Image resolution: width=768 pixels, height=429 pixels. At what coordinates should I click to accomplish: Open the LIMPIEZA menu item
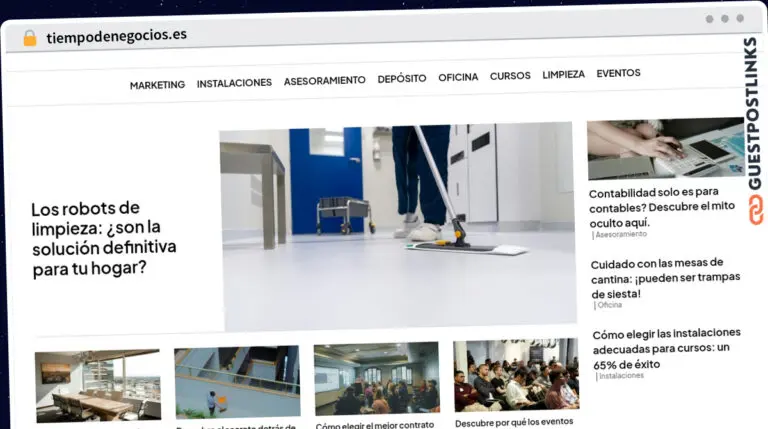tap(563, 74)
